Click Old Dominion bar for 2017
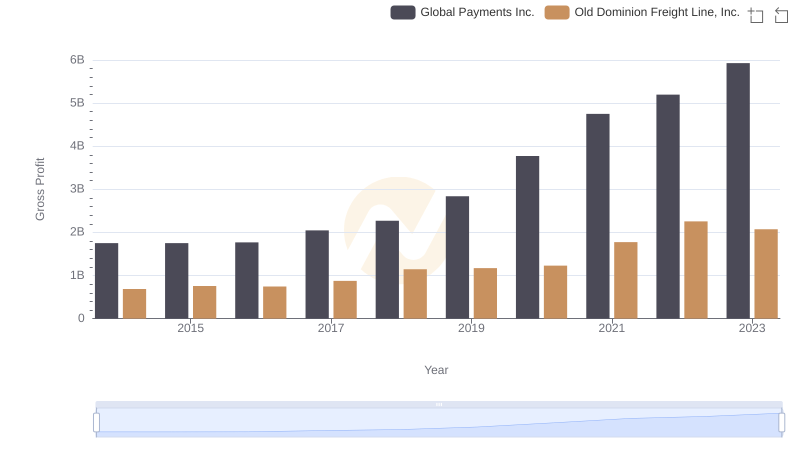This screenshot has width=800, height=461. [x=345, y=300]
